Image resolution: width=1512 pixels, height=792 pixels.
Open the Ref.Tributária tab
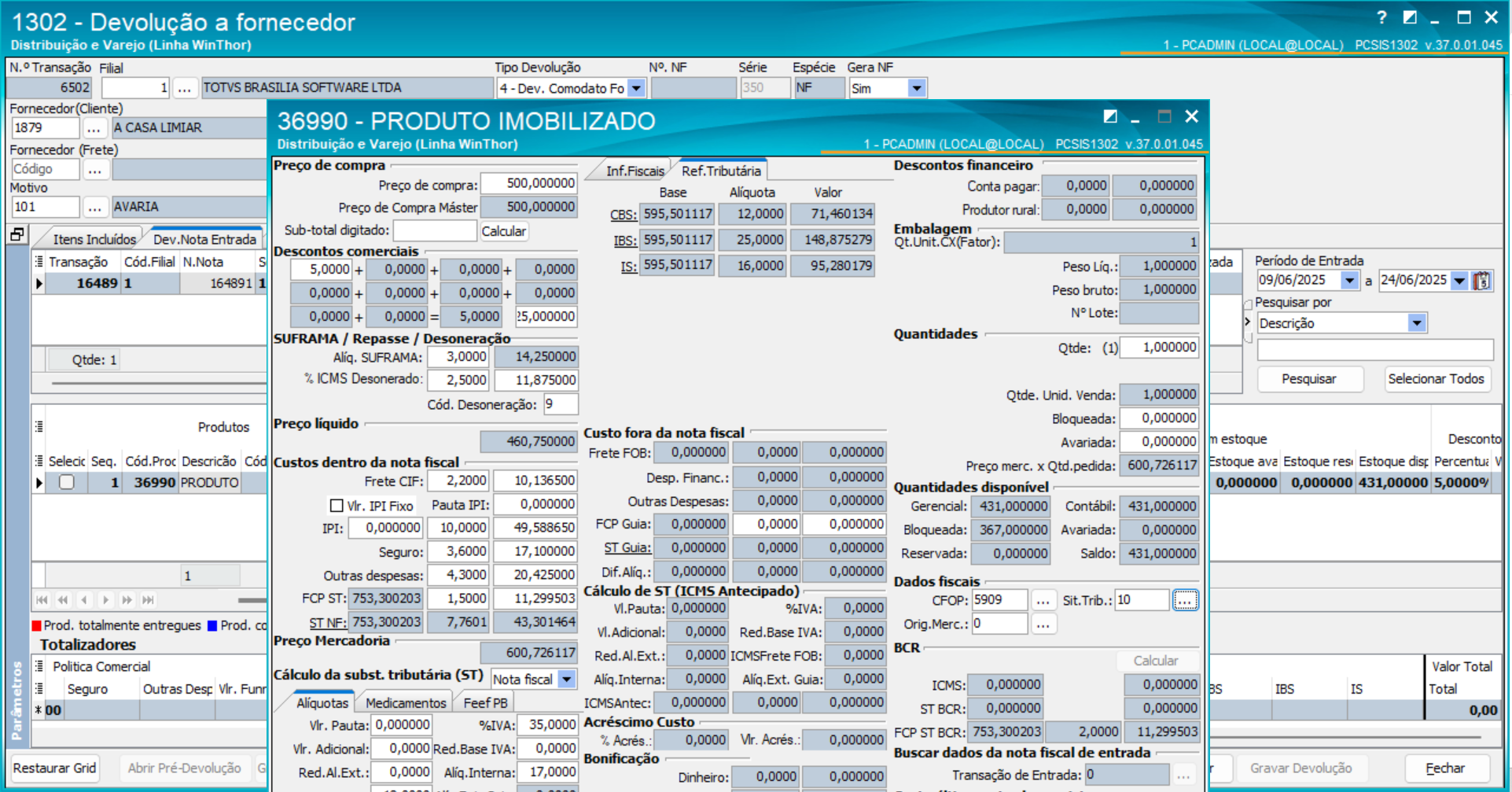[x=721, y=171]
